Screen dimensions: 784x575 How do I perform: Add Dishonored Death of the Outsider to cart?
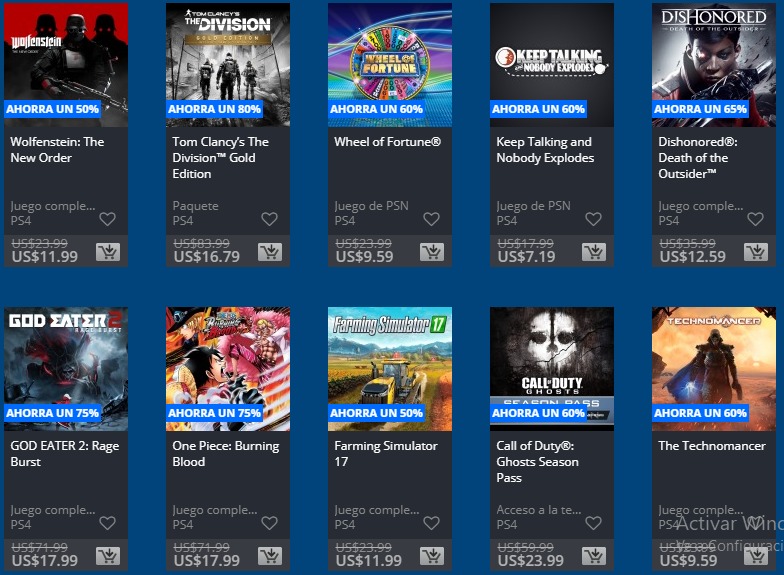(756, 252)
